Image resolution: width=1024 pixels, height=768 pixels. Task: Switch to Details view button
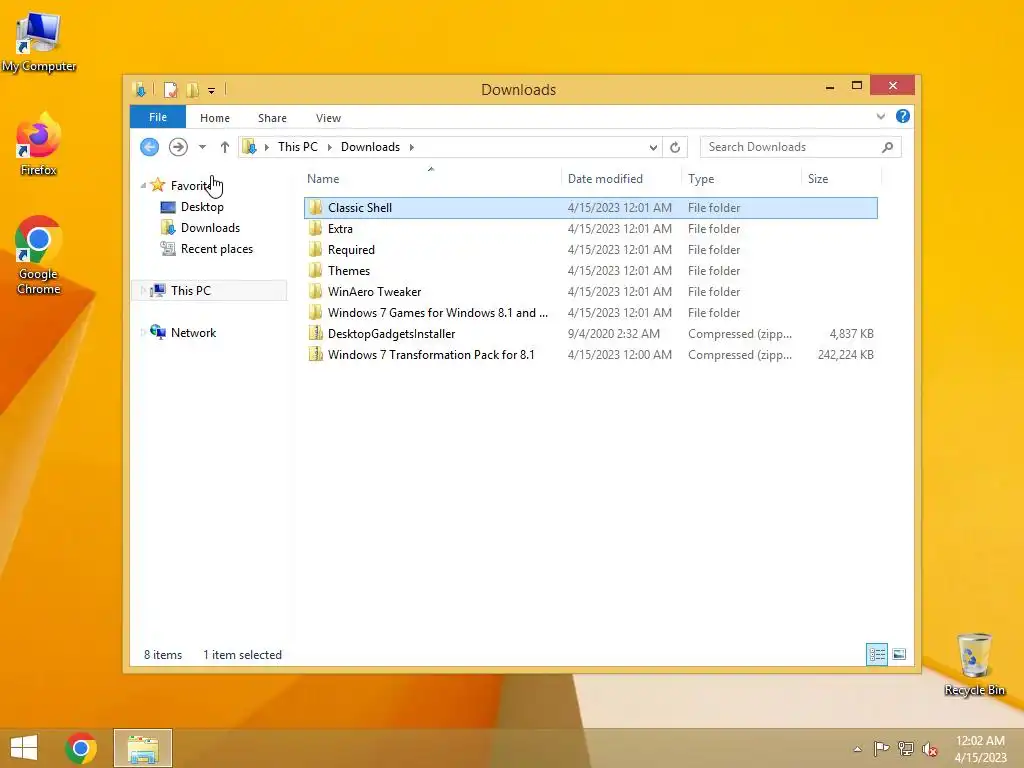point(876,654)
